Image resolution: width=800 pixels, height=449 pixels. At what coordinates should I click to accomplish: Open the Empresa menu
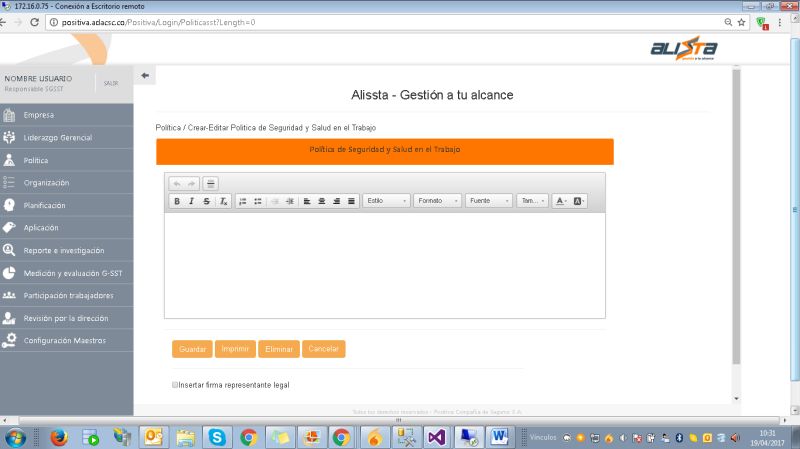[x=66, y=115]
